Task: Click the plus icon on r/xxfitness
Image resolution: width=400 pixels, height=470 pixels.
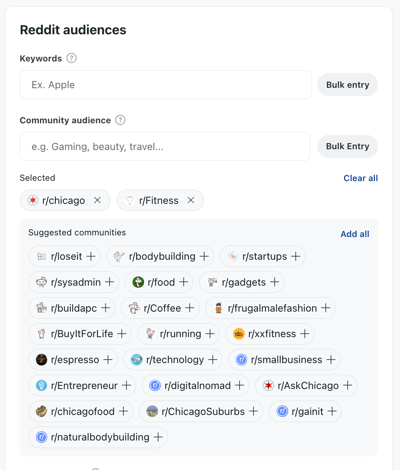Action: [305, 333]
